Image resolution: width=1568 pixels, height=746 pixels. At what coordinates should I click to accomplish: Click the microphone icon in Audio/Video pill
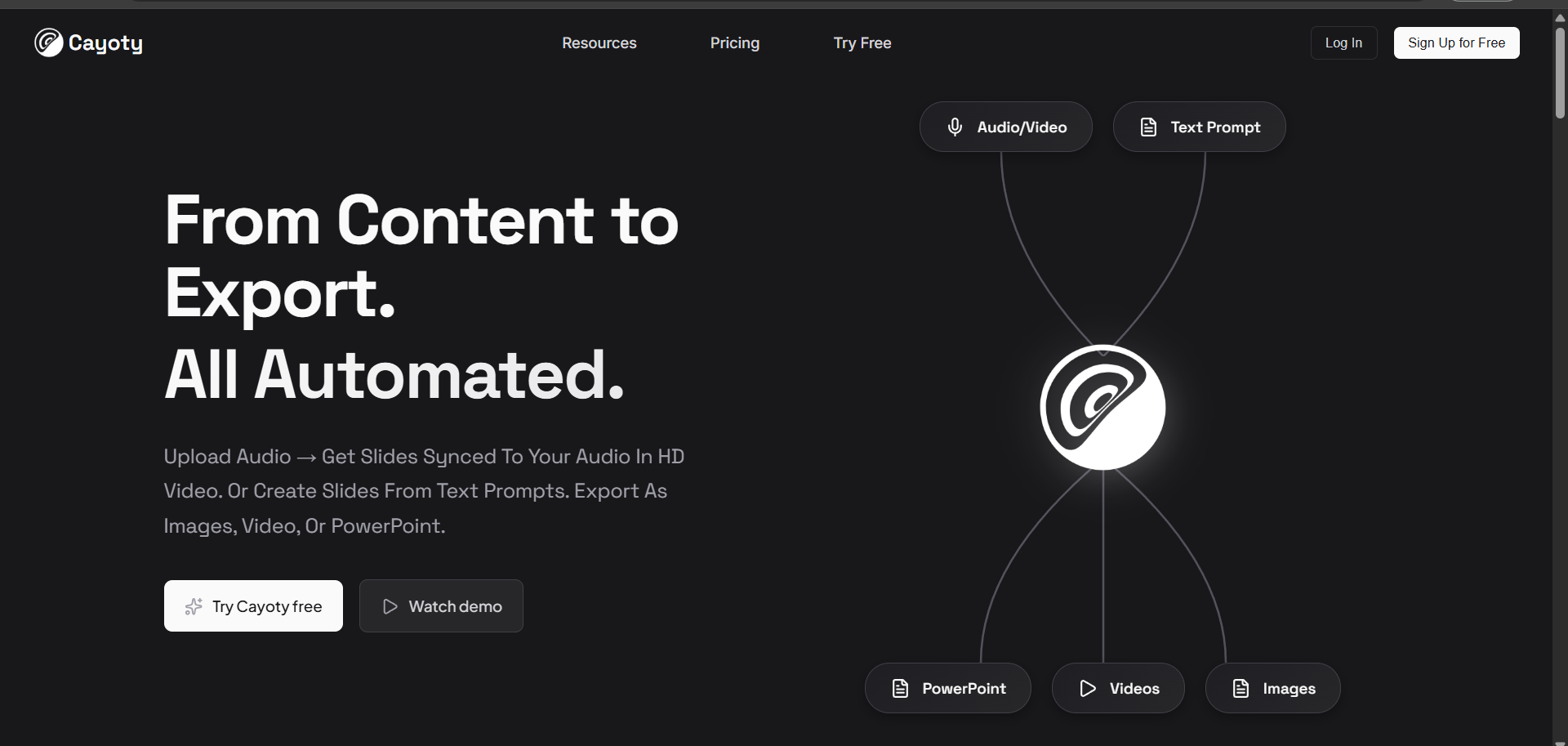(x=955, y=127)
